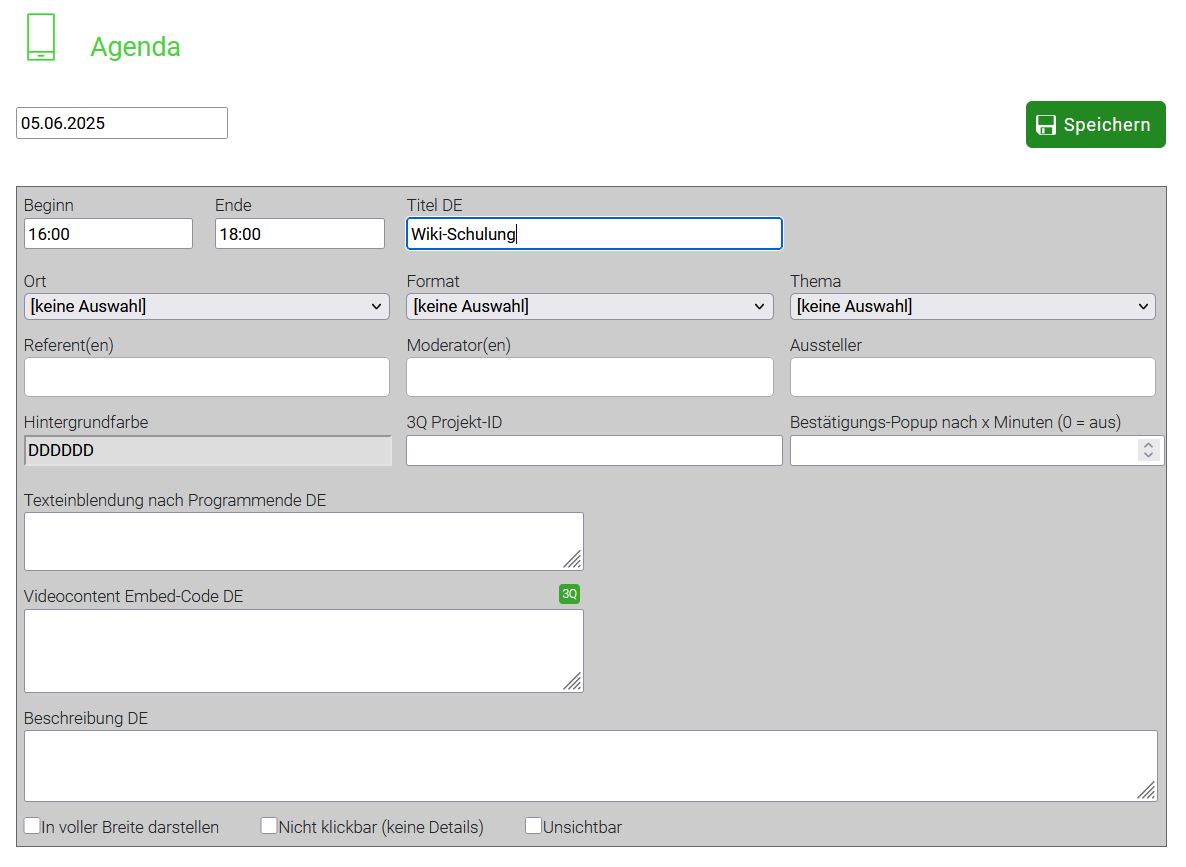
Task: Click the green 3Q badge icon
Action: (x=569, y=594)
